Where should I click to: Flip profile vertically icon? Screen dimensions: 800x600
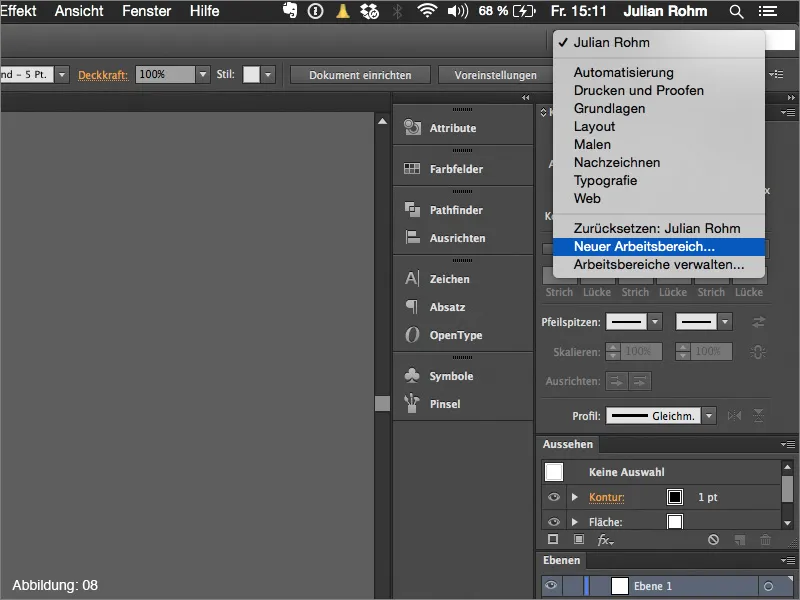[x=759, y=415]
